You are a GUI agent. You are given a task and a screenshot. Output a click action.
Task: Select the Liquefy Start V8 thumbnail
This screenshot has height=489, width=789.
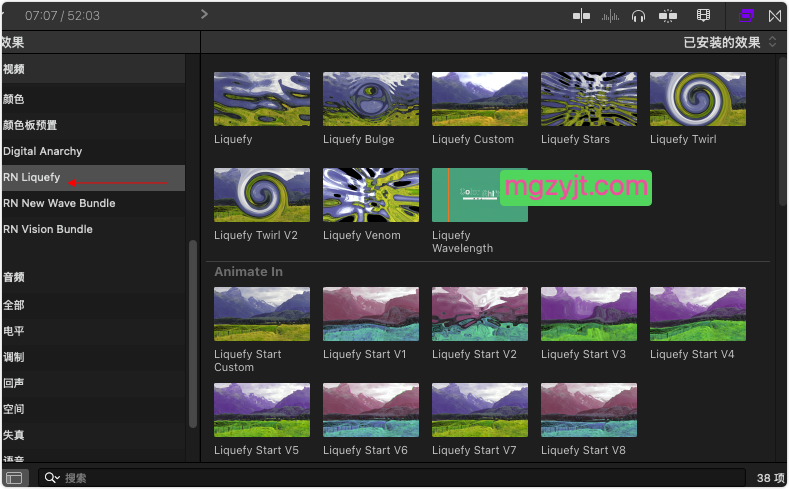pyautogui.click(x=589, y=410)
